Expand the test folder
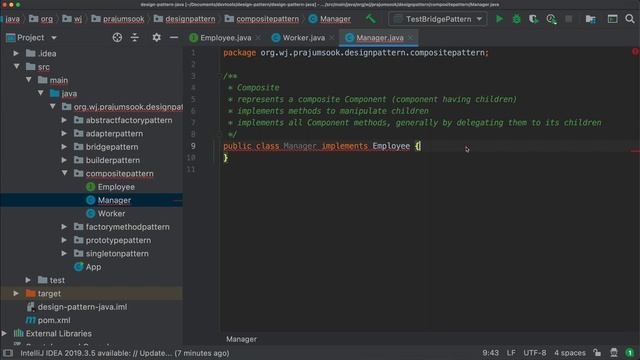640x360 pixels. click(28, 280)
